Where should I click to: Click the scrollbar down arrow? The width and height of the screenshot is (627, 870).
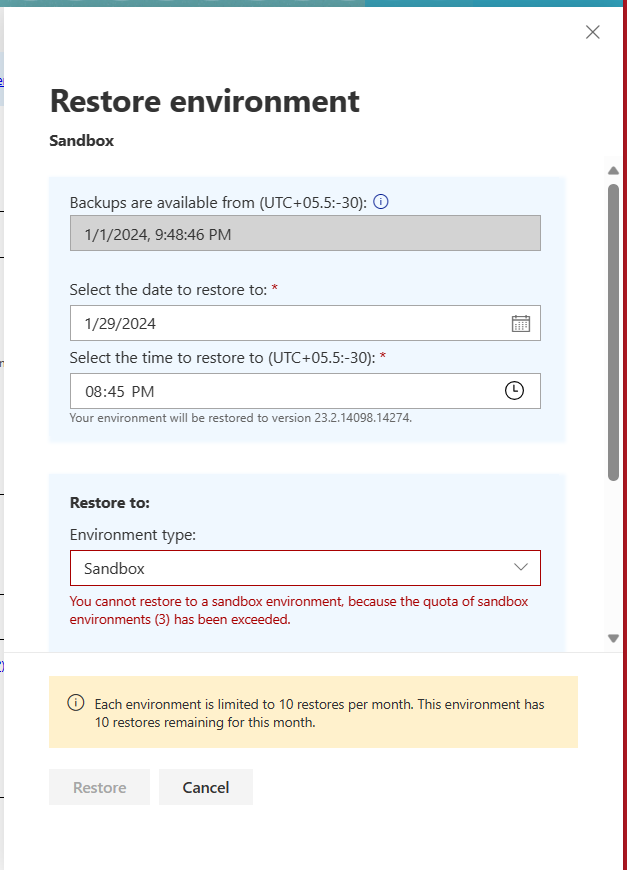point(613,639)
